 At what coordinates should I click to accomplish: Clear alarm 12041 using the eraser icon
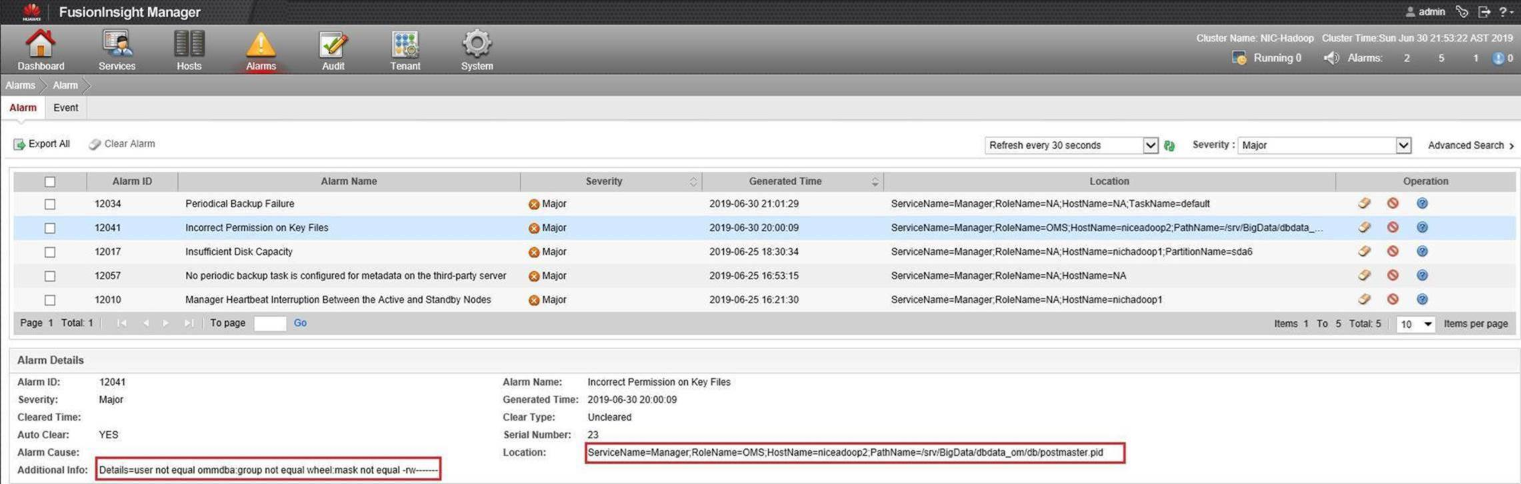pos(1364,227)
